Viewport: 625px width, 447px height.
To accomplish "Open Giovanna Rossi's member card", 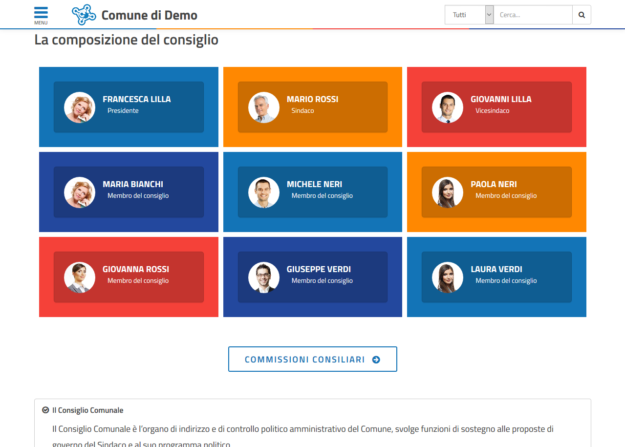I will 128,277.
